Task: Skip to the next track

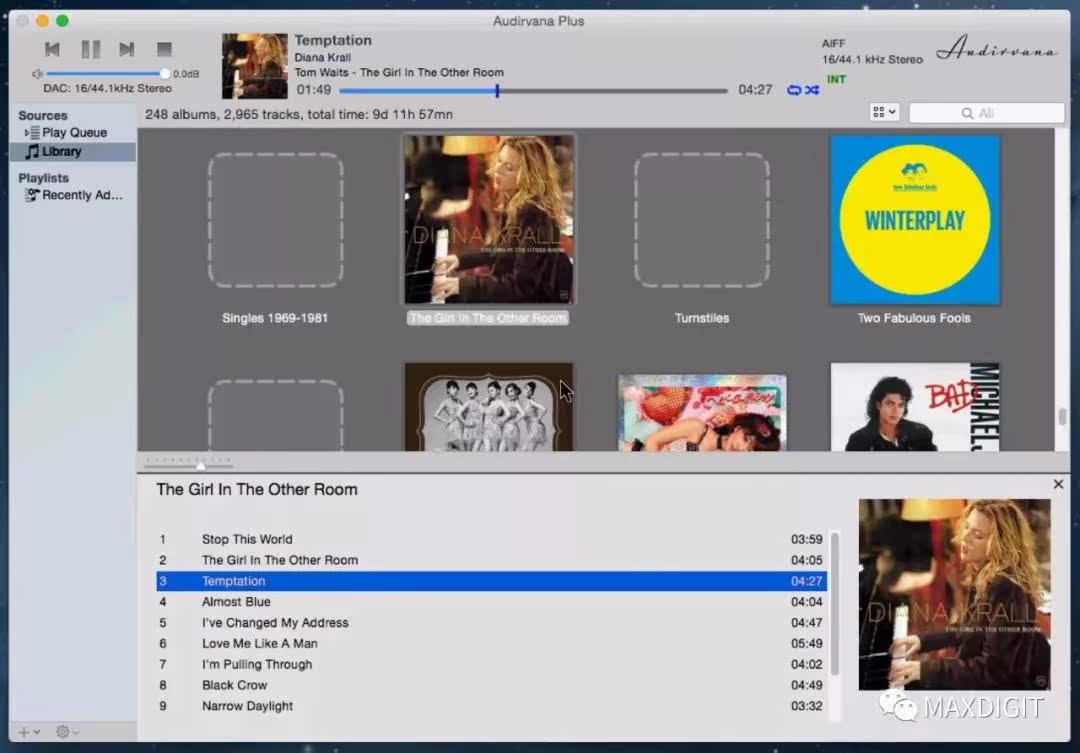Action: click(x=126, y=49)
